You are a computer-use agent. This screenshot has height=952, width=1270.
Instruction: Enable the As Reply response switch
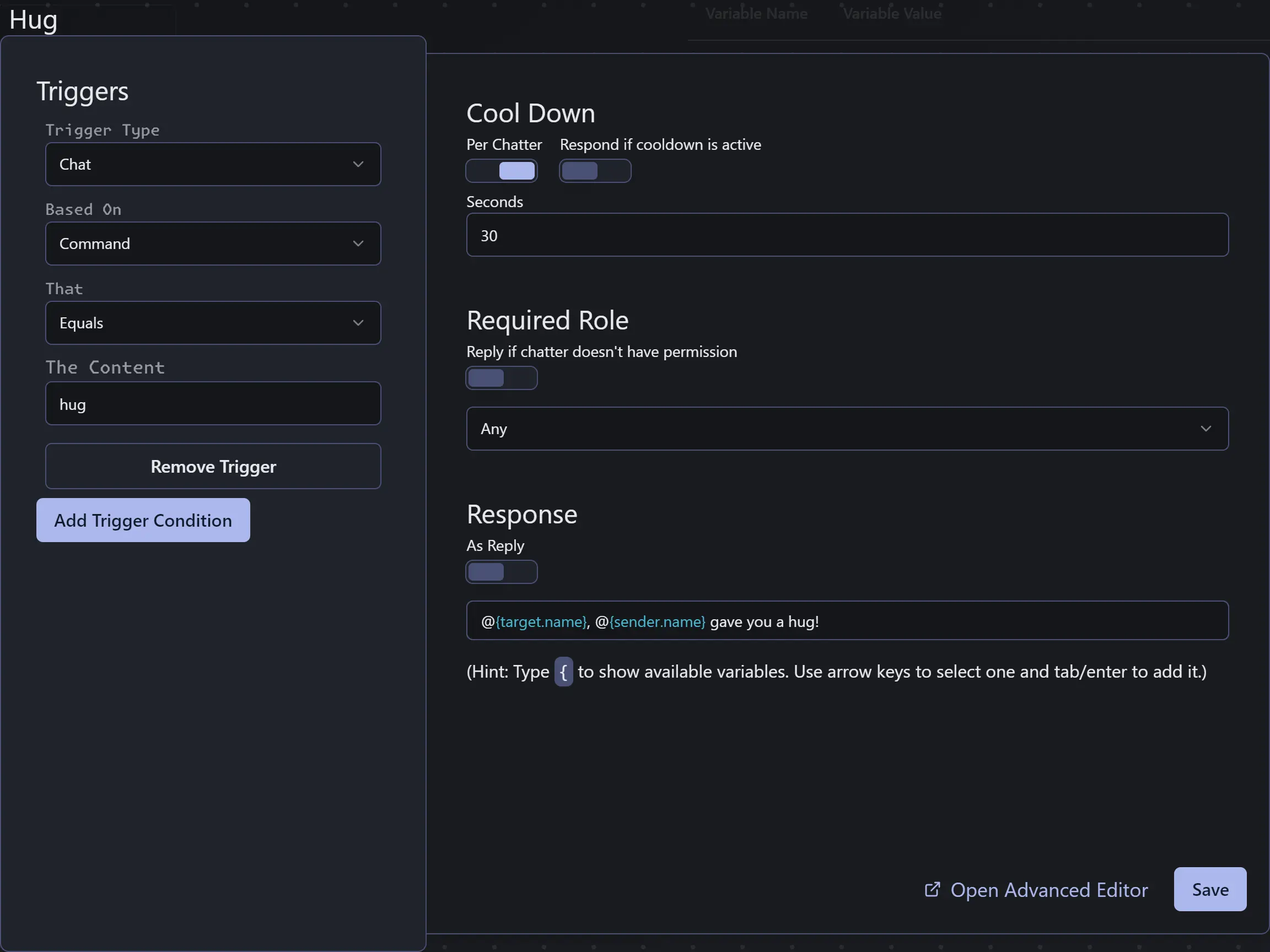coord(501,572)
